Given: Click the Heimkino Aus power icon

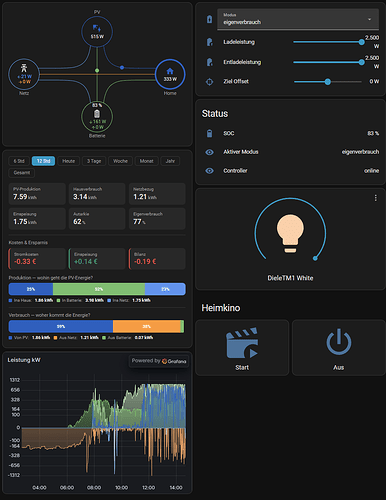Looking at the screenshot, I should pos(339,342).
